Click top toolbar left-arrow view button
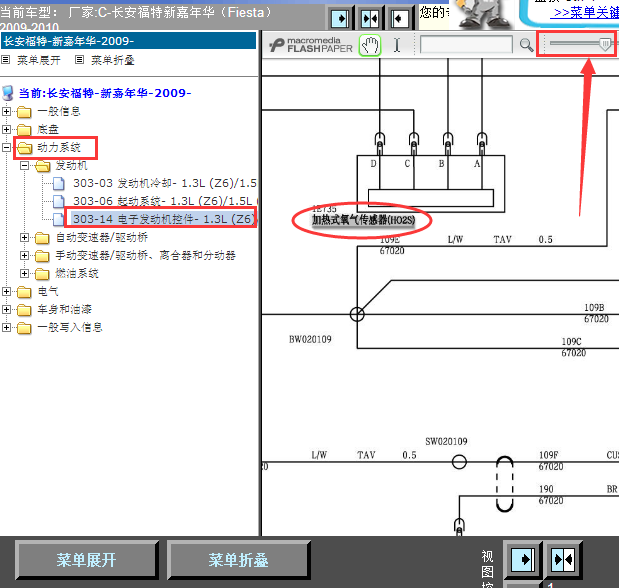 399,19
